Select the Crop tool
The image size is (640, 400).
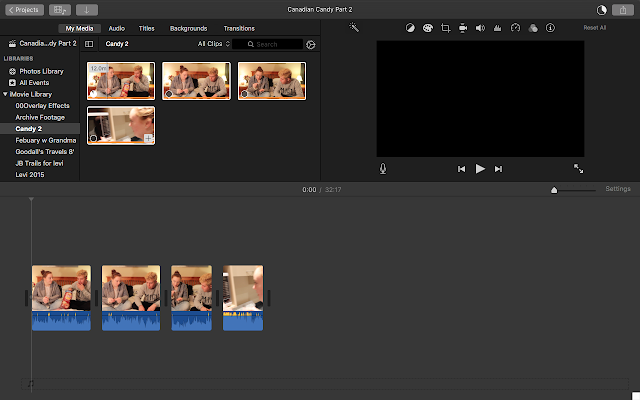[x=445, y=28]
